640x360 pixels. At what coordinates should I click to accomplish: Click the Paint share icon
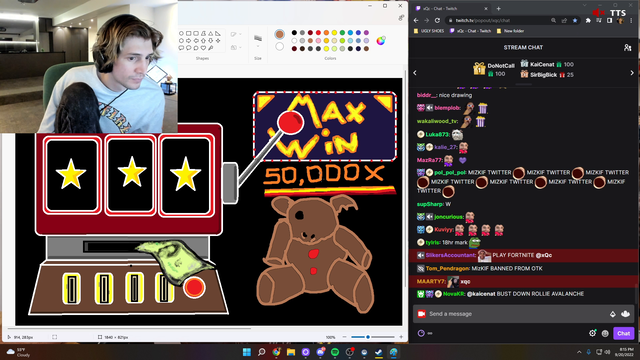click(401, 18)
